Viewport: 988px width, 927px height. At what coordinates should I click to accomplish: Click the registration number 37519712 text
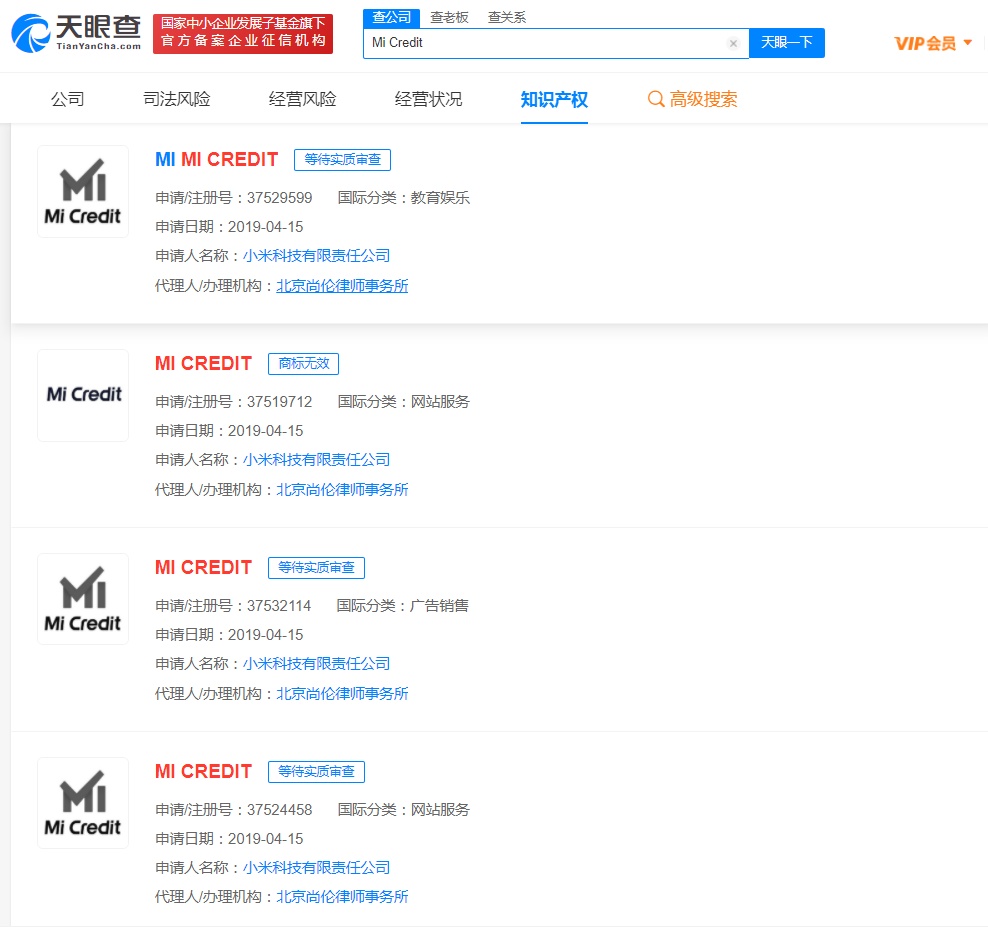pyautogui.click(x=280, y=402)
